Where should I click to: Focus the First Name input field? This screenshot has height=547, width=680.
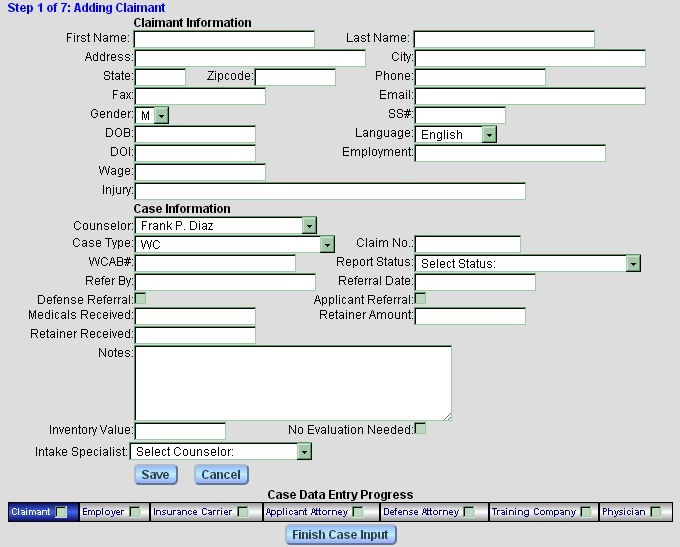pyautogui.click(x=224, y=39)
